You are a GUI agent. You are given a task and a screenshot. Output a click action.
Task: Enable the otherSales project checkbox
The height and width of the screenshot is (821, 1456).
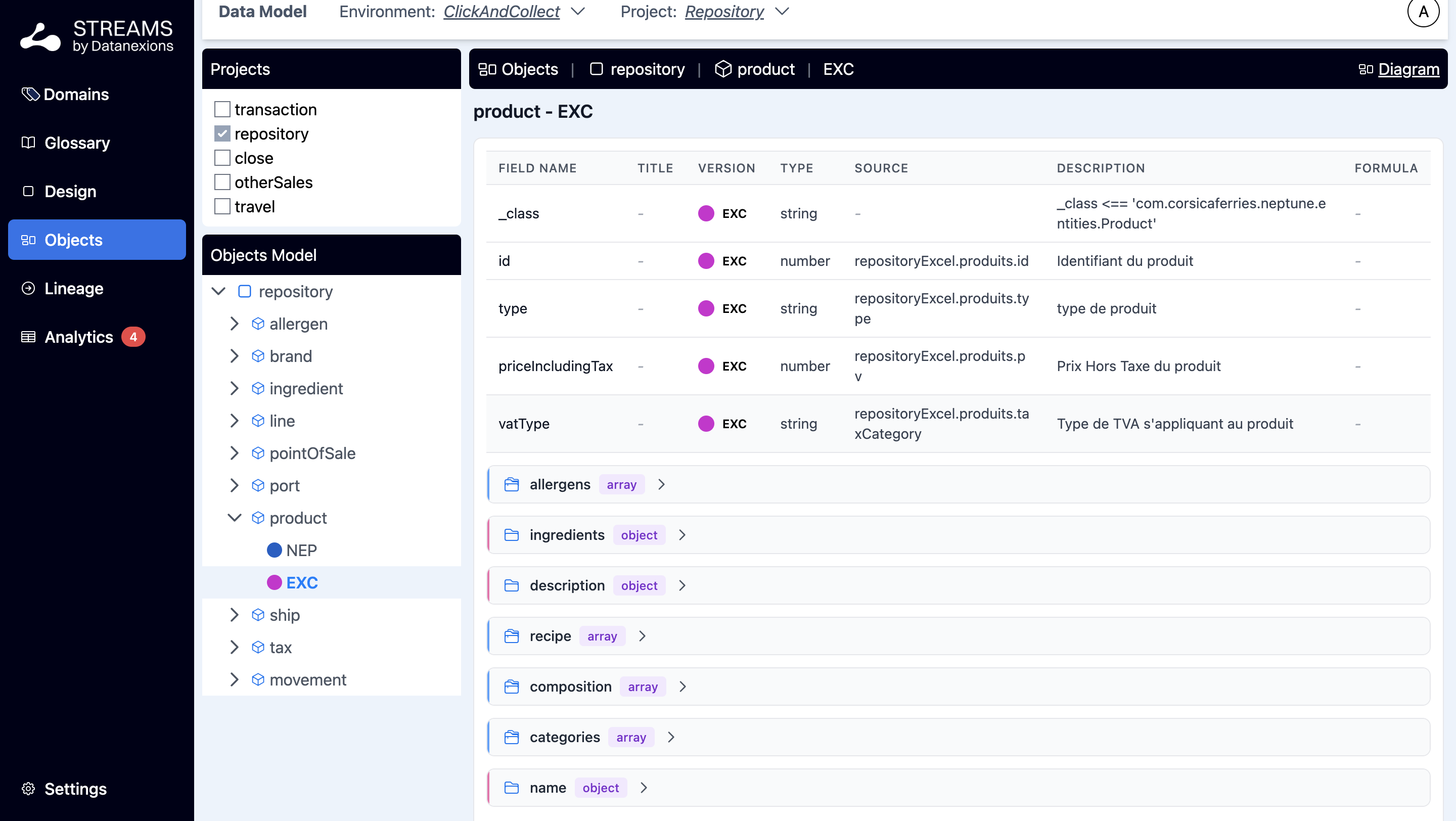(222, 182)
